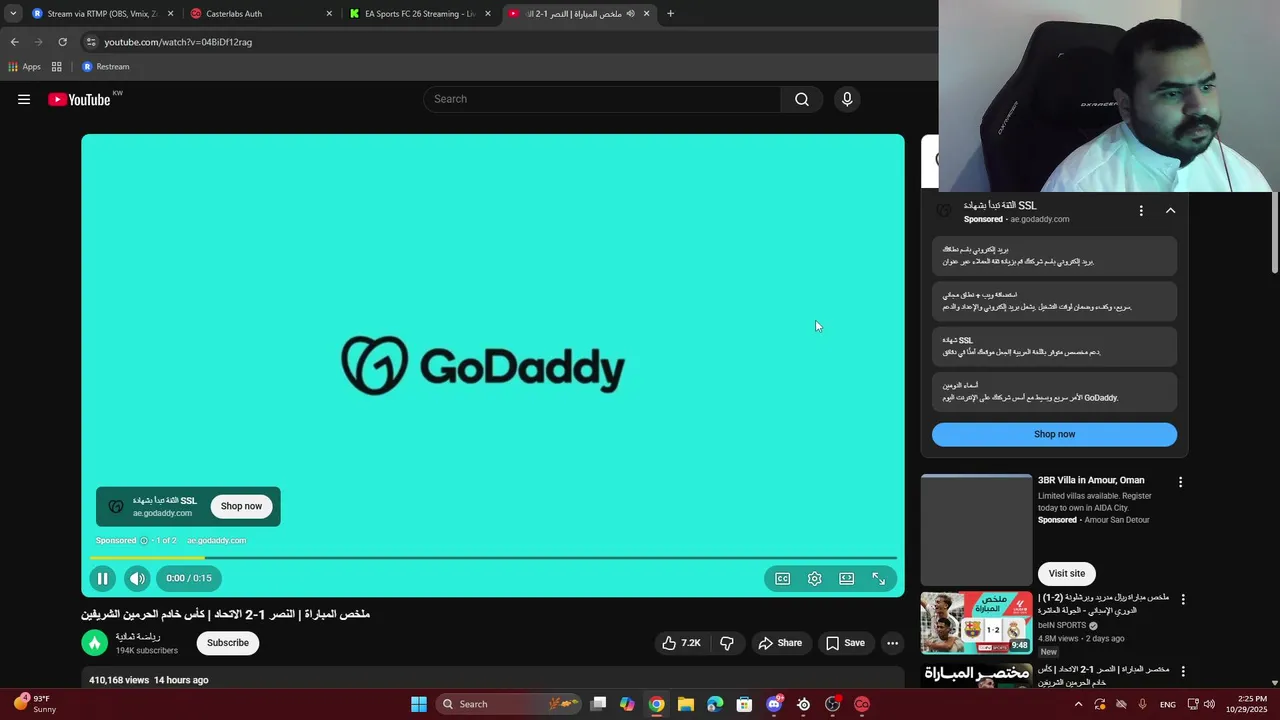This screenshot has width=1280, height=720.
Task: Open the YouTube guide hamburger menu
Action: click(24, 99)
